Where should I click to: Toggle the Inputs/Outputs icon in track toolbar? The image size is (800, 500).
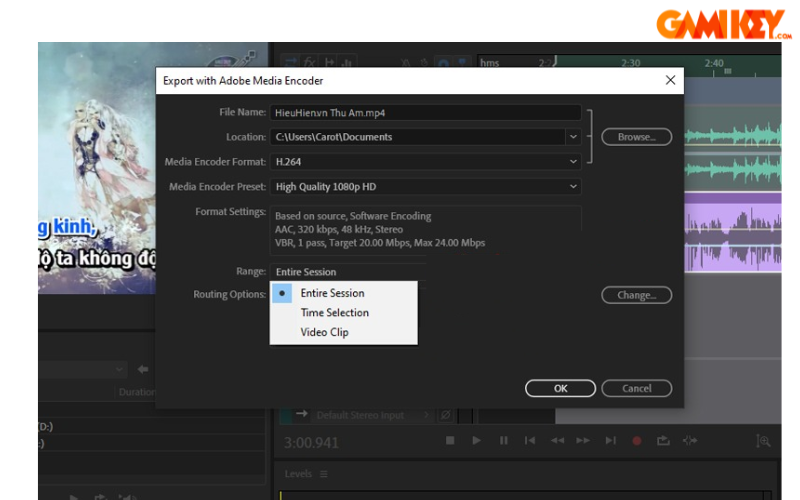coord(291,62)
